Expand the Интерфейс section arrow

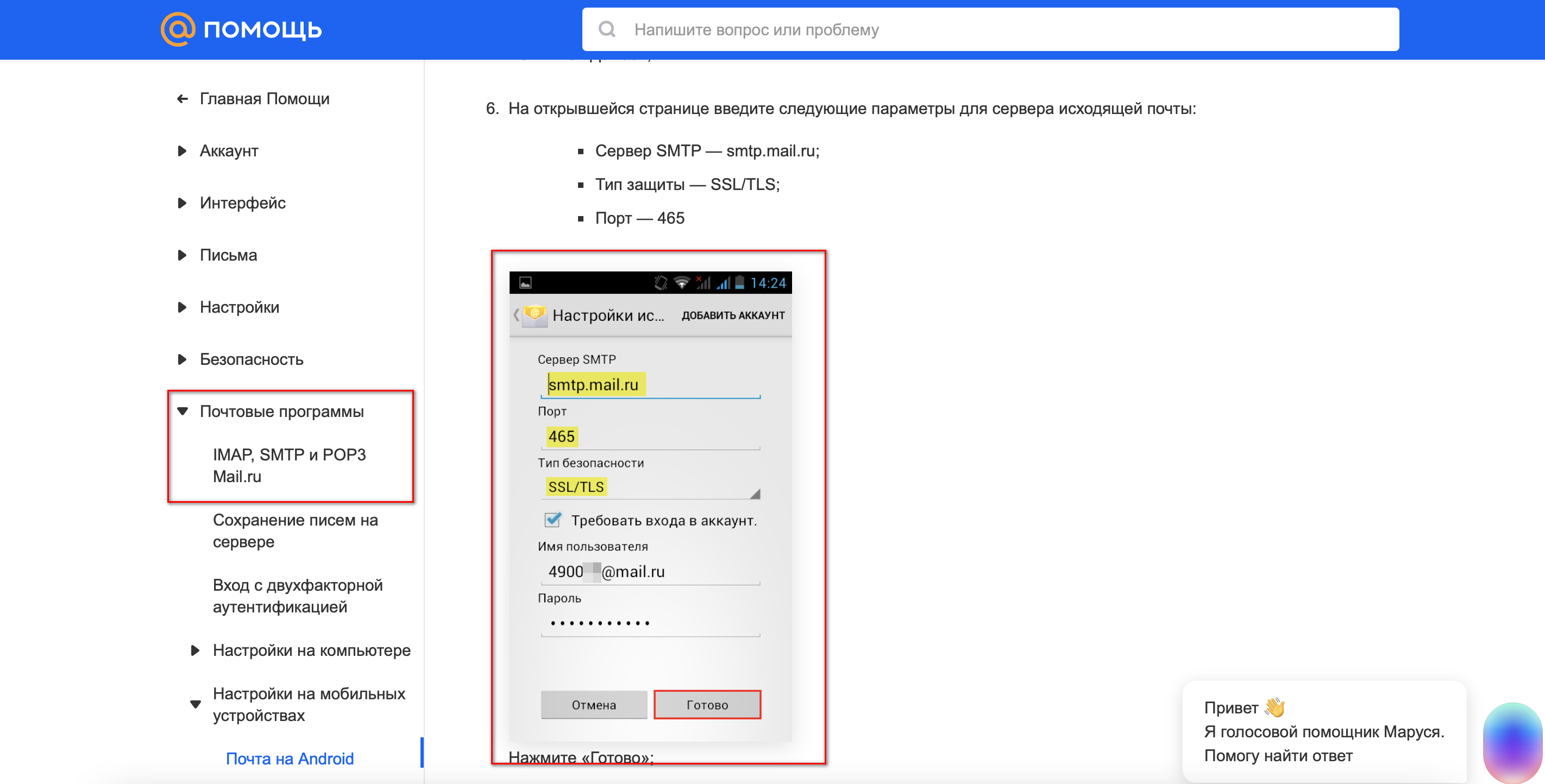click(183, 203)
